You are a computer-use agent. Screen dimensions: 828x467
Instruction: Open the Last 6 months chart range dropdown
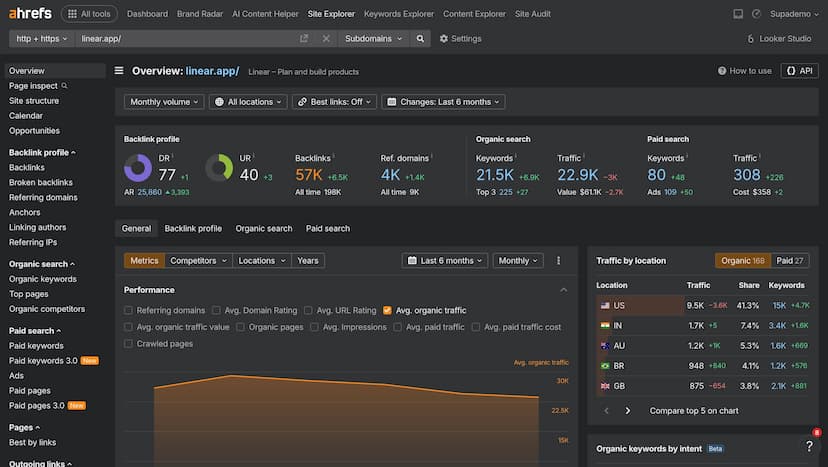point(445,260)
